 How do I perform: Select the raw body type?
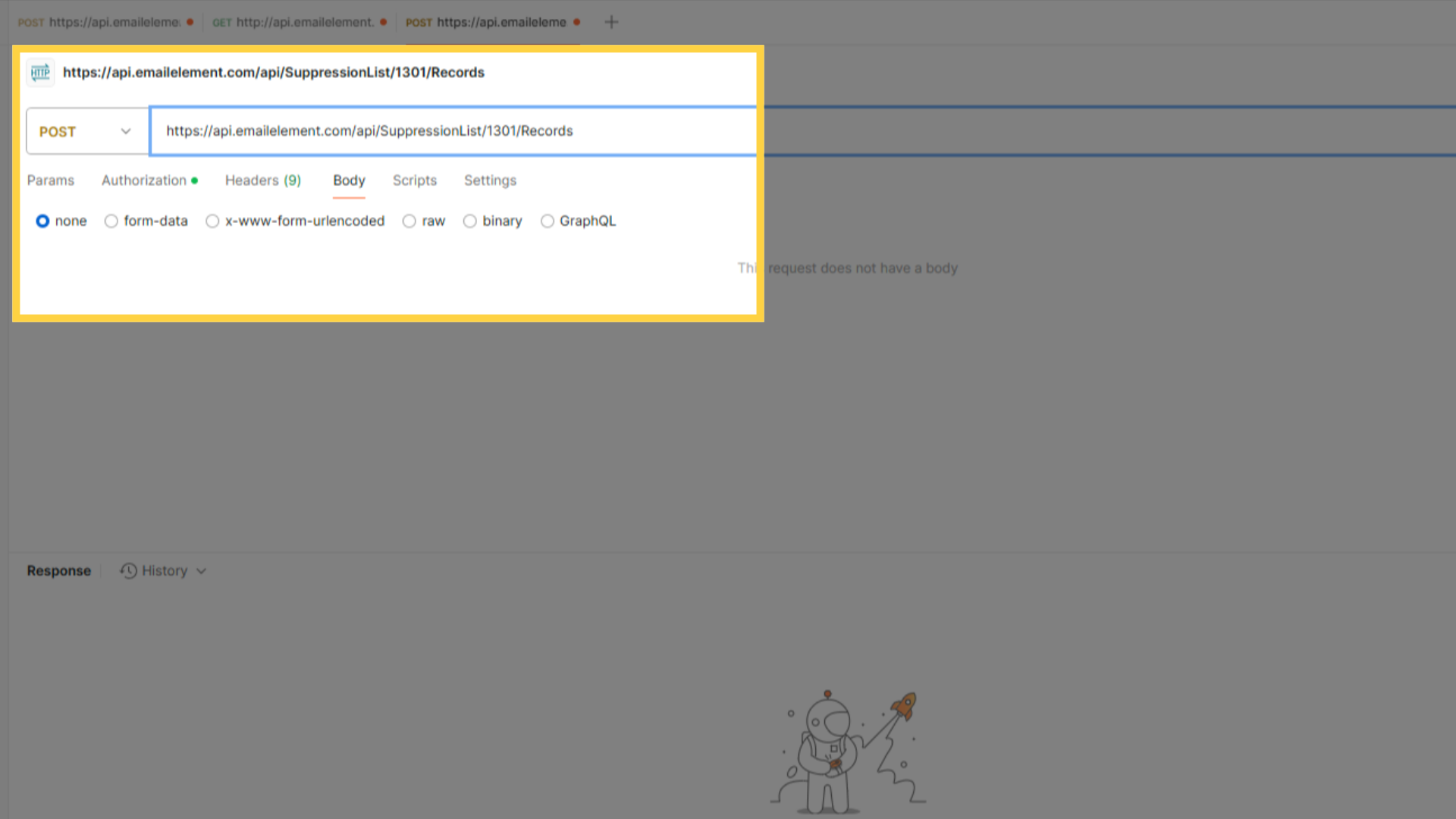[424, 221]
